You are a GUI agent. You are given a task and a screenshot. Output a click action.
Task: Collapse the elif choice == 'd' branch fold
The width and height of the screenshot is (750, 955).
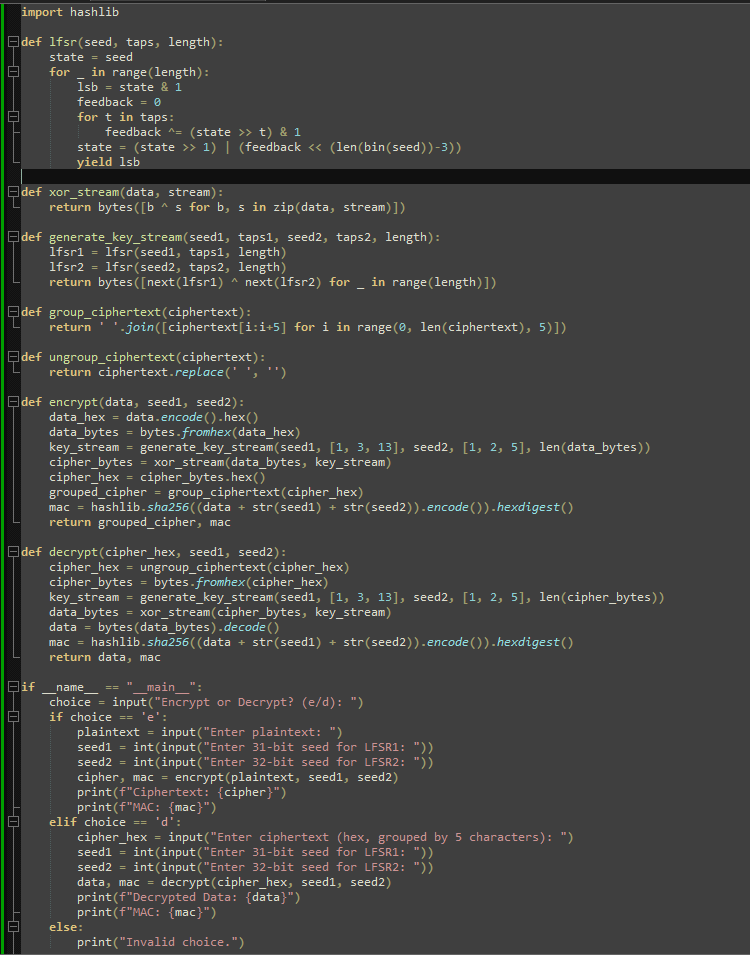[13, 822]
